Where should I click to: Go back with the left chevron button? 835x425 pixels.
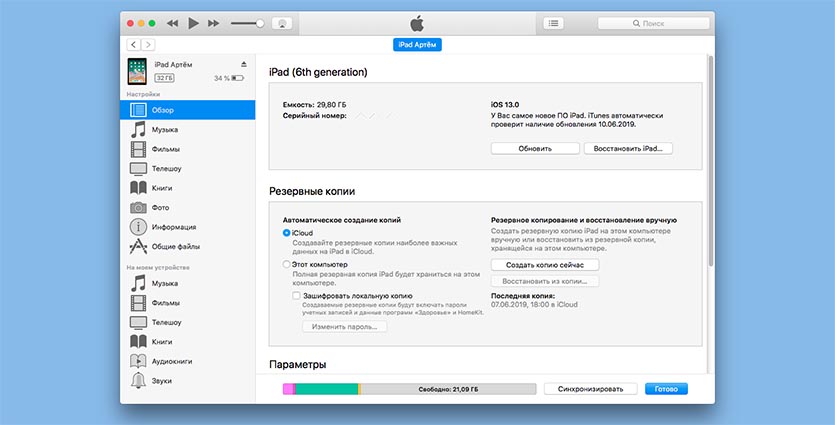click(x=134, y=45)
